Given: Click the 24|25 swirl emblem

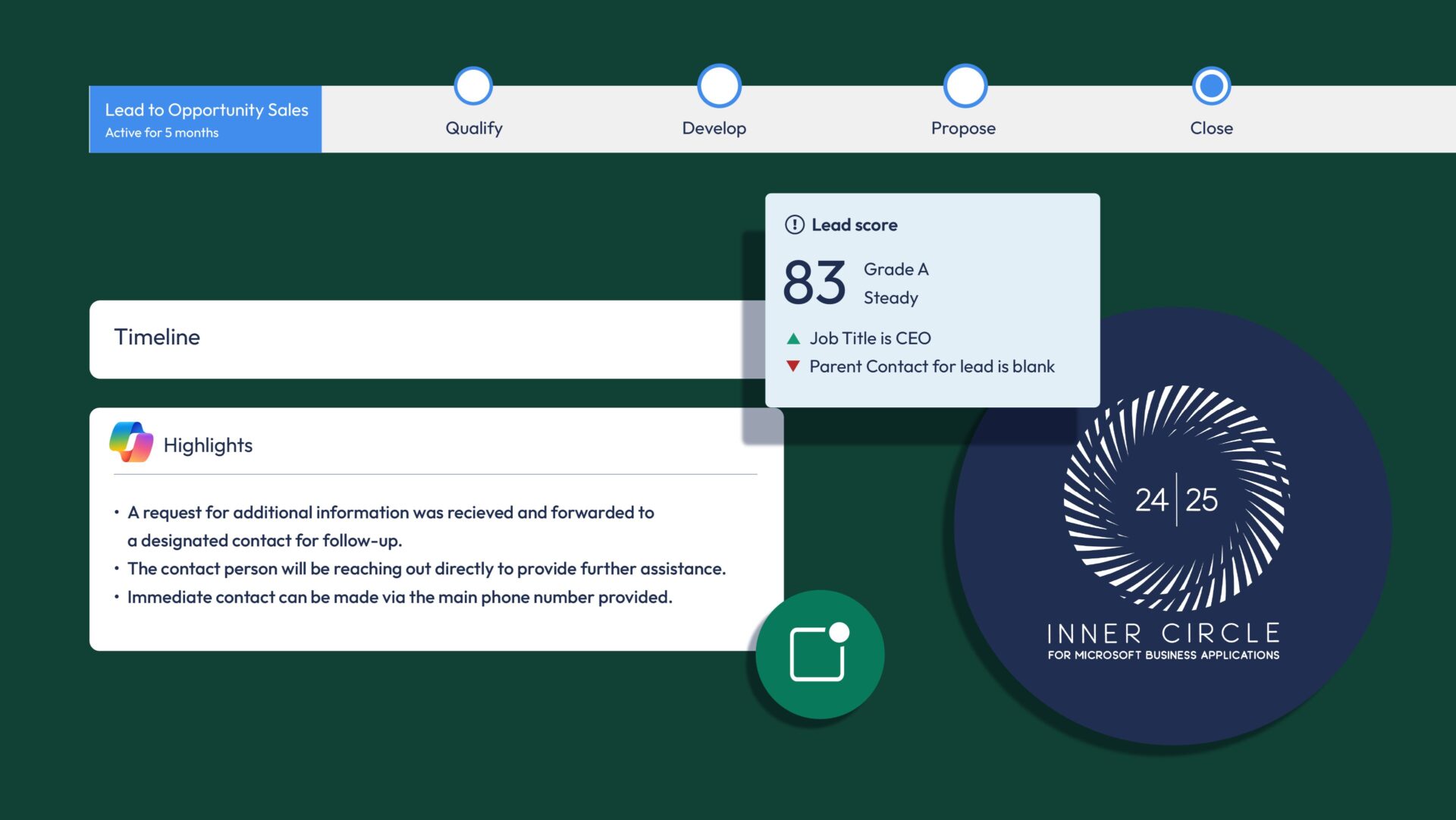Looking at the screenshot, I should click(x=1176, y=498).
